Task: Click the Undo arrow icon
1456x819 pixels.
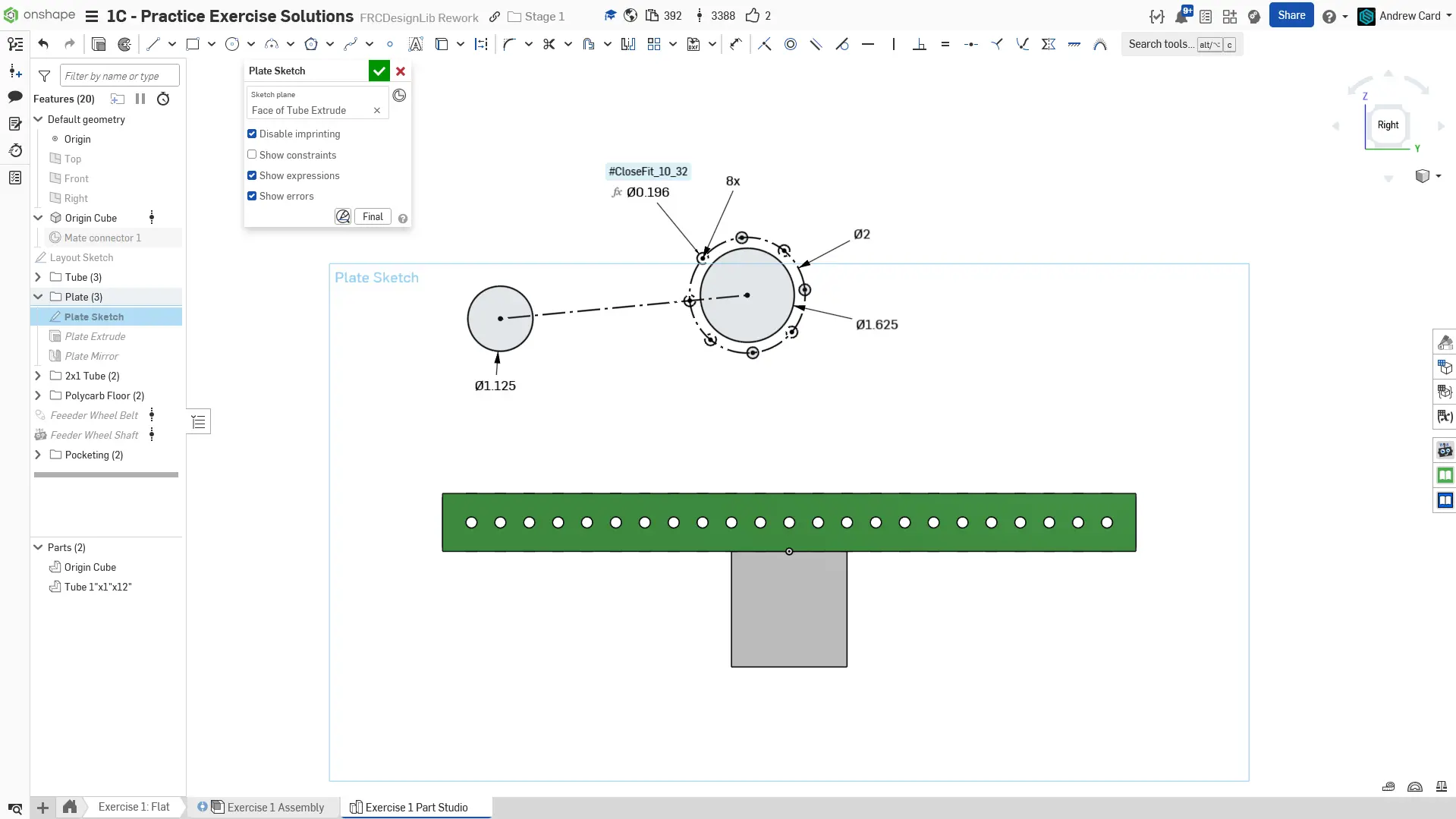Action: click(x=43, y=44)
